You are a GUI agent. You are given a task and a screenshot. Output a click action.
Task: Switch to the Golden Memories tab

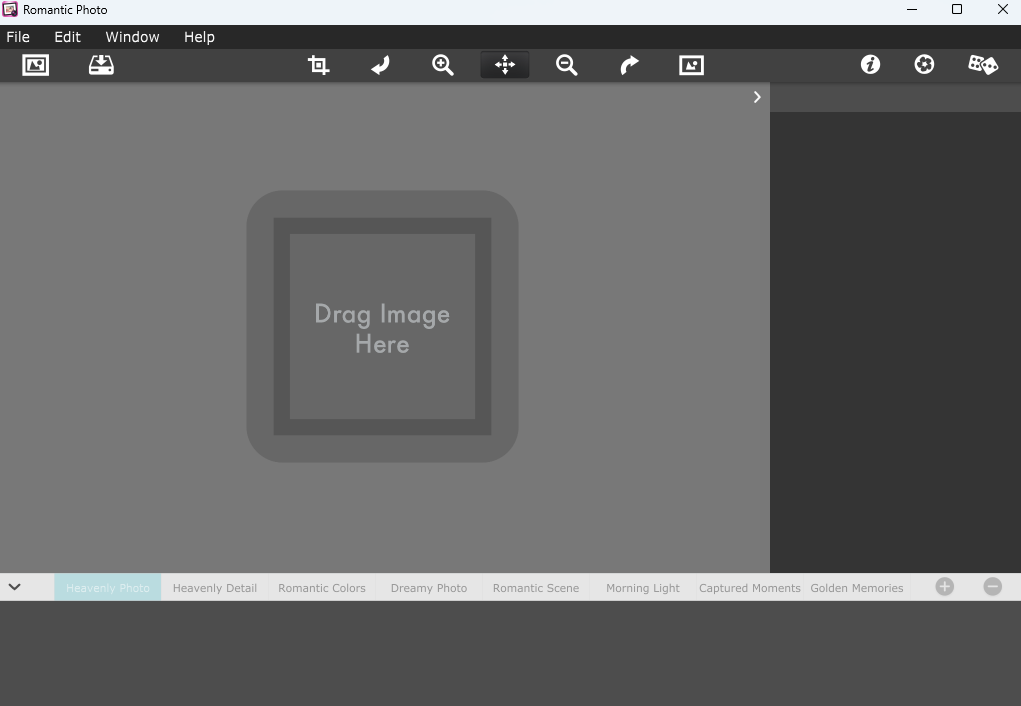point(857,588)
